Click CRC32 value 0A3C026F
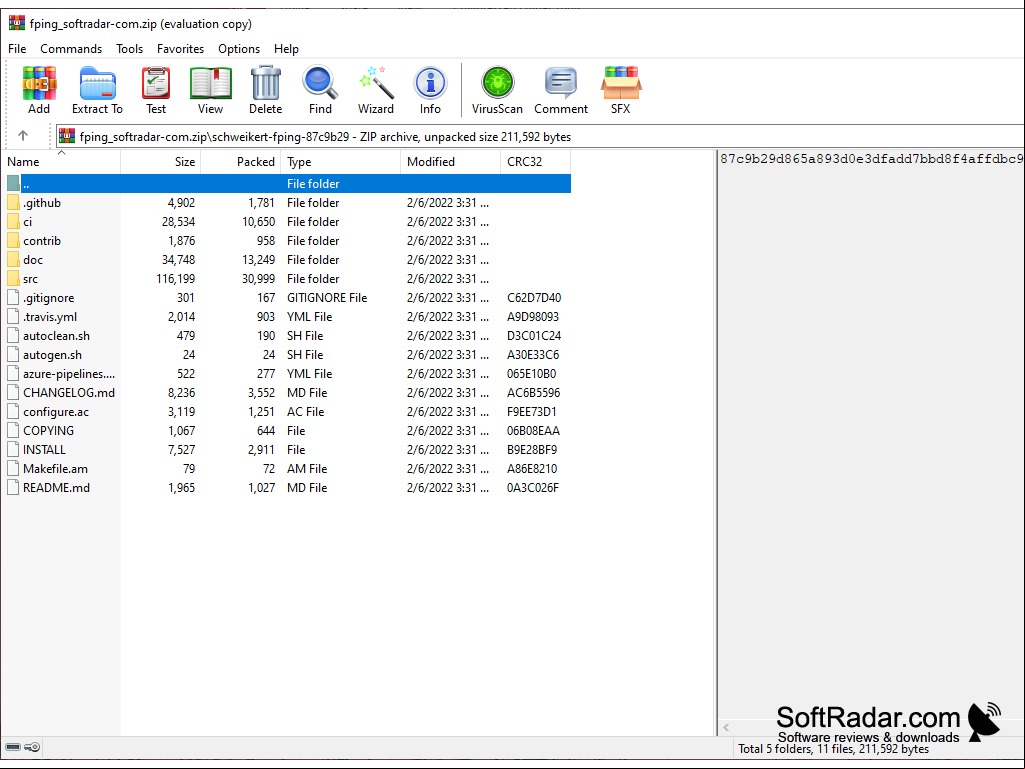The width and height of the screenshot is (1025, 769). pyautogui.click(x=533, y=487)
